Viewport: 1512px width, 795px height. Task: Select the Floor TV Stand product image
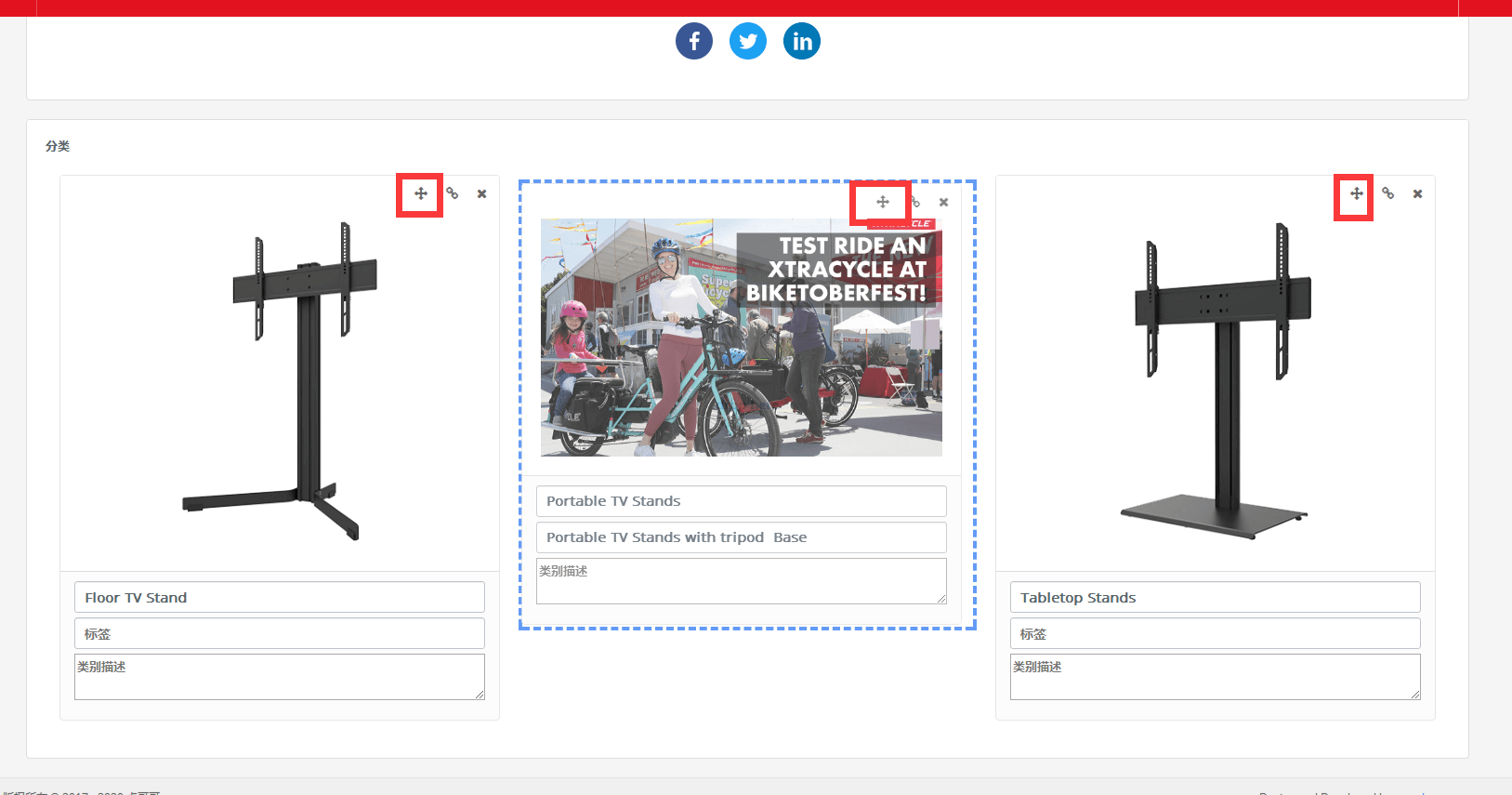tap(280, 381)
